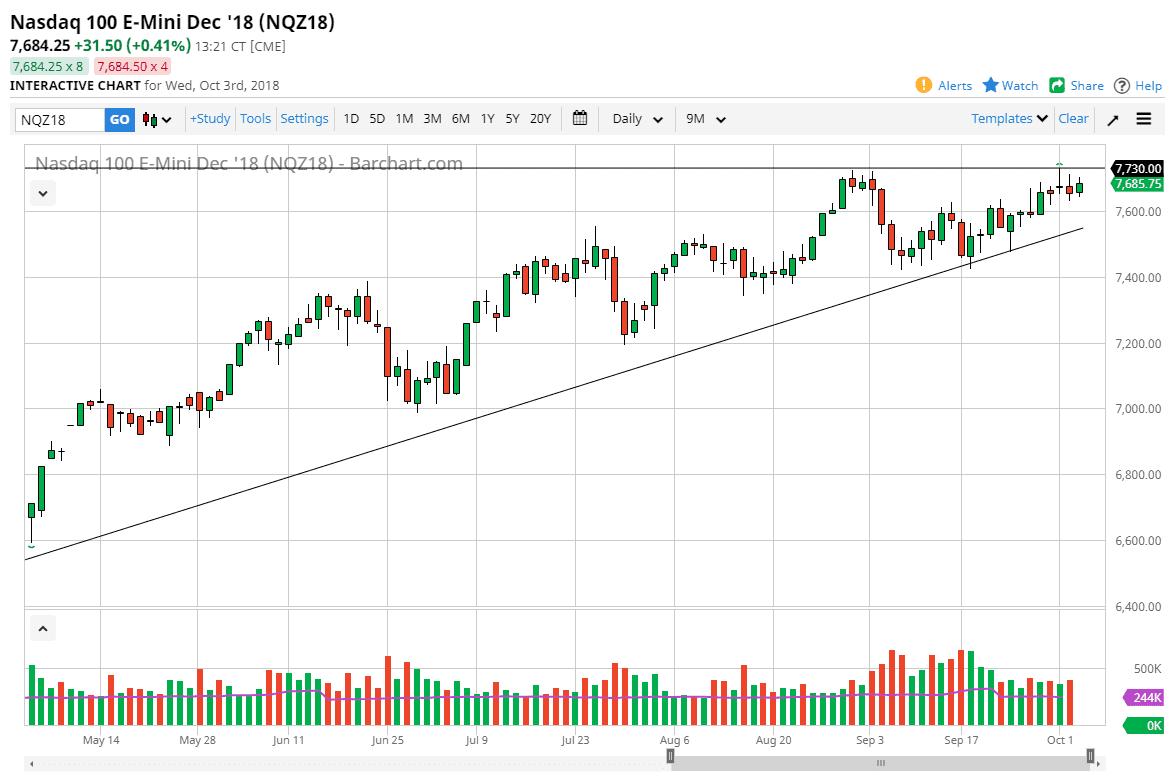Image resolution: width=1168 pixels, height=773 pixels.
Task: Open the Alerts panel
Action: 943,86
